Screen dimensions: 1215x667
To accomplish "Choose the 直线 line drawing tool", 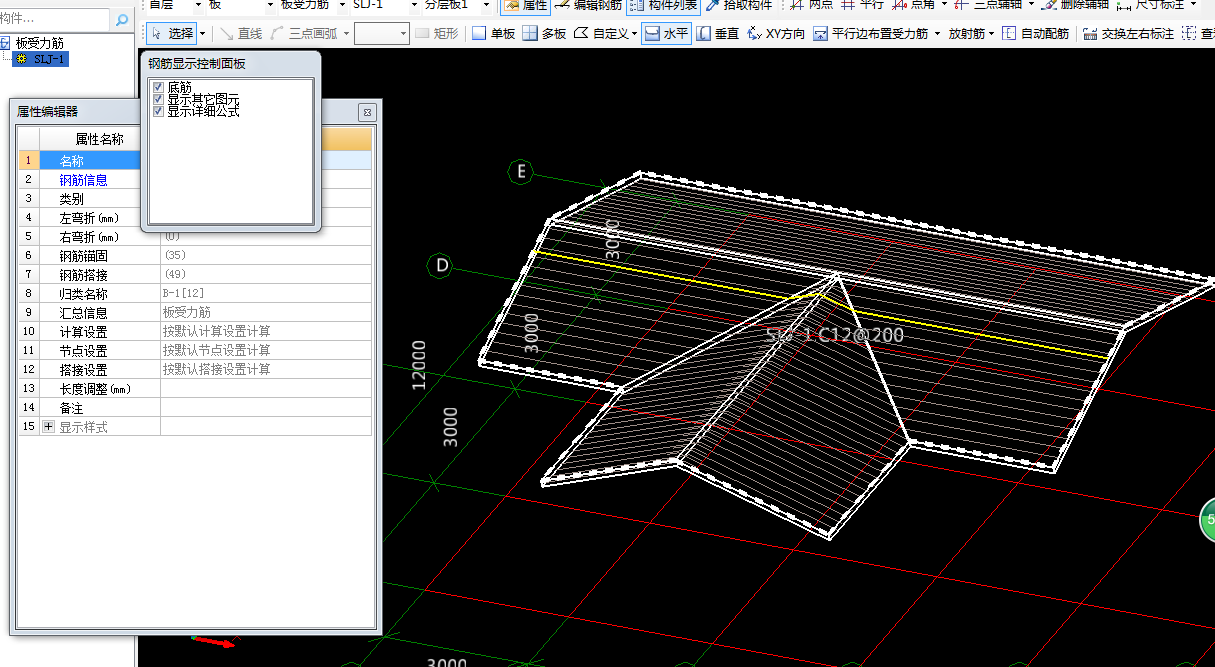I will click(x=241, y=34).
